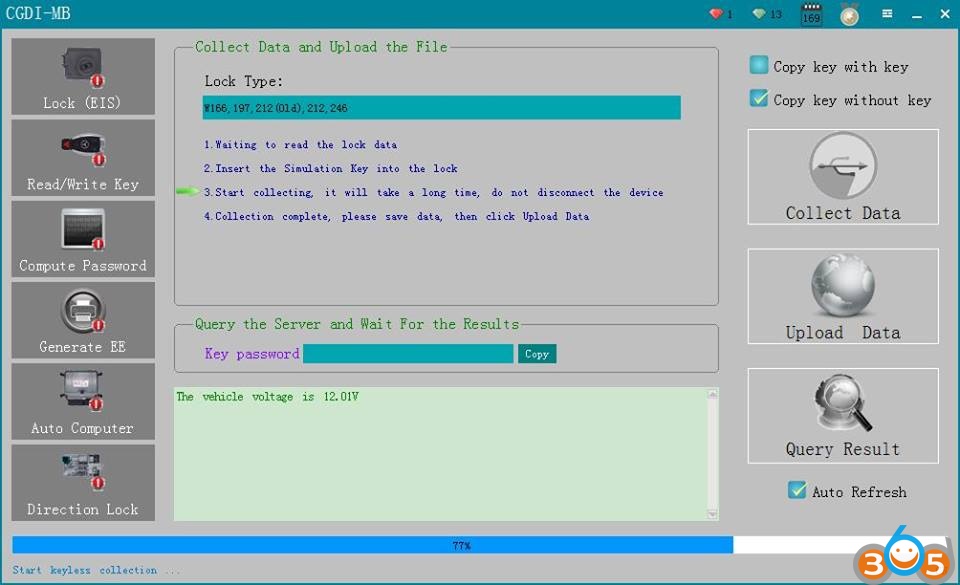
Task: Click the Key password text field
Action: click(x=408, y=354)
